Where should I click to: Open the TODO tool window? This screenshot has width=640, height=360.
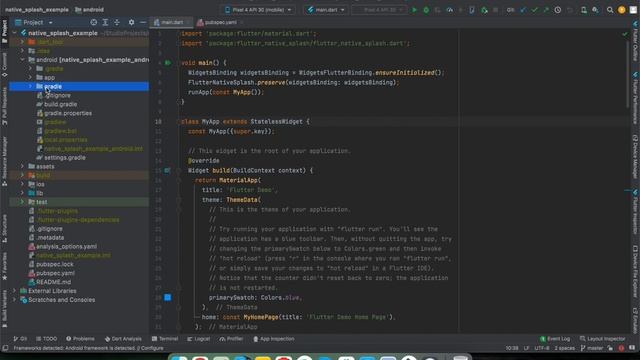pos(47,339)
